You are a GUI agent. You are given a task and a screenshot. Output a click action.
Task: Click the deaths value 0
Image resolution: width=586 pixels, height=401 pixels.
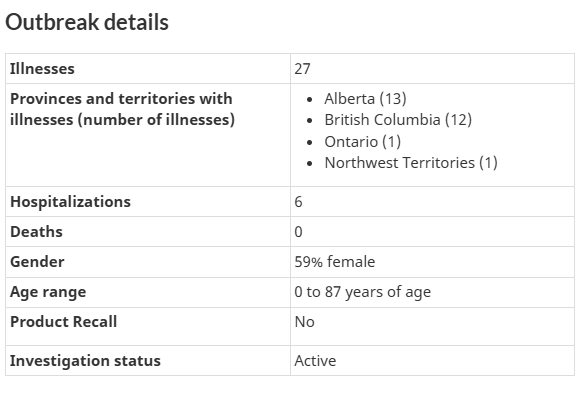pyautogui.click(x=298, y=232)
